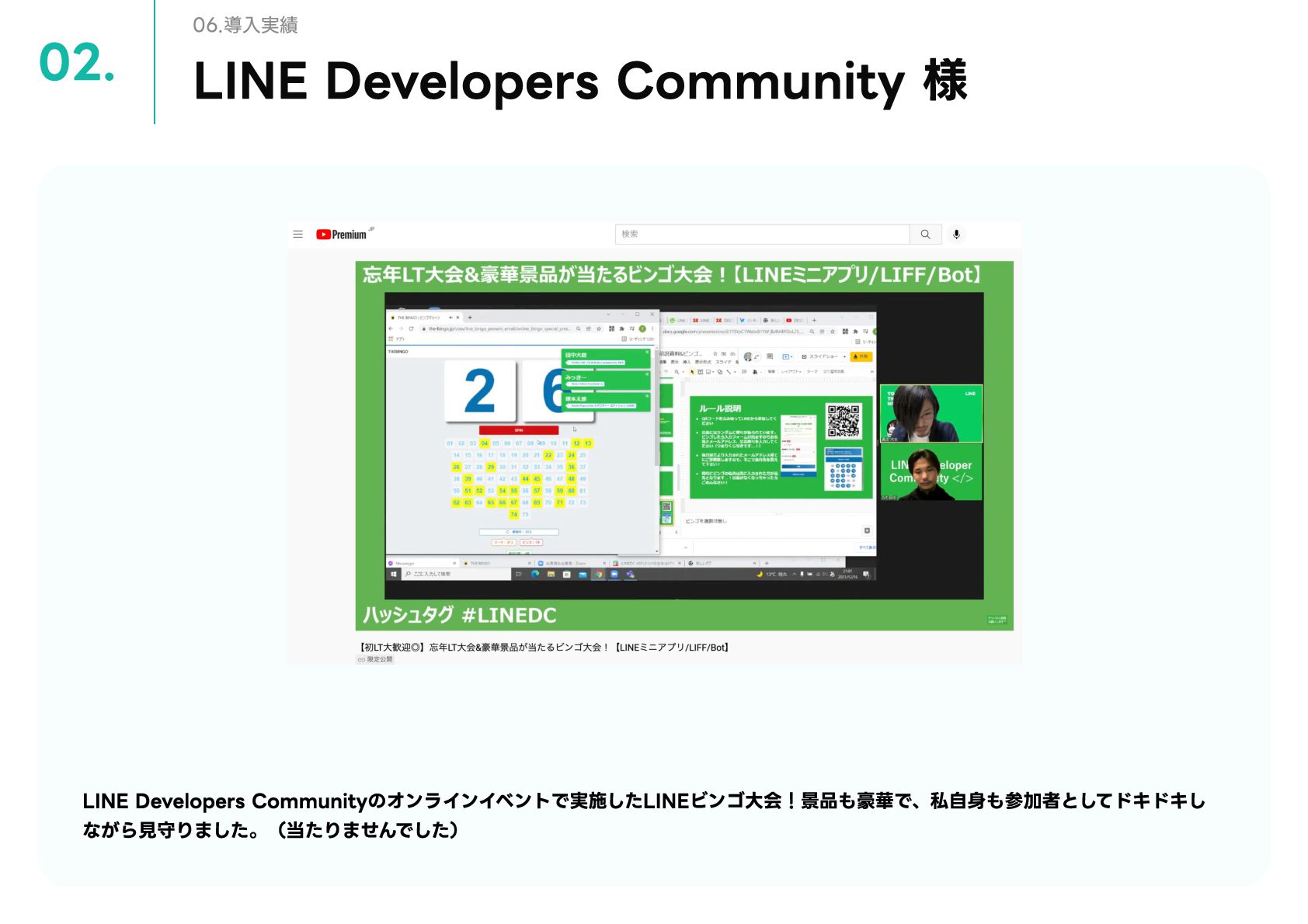Image resolution: width=1308 pixels, height=924 pixels.
Task: Activate the microphone voice search icon
Action: coord(956,234)
